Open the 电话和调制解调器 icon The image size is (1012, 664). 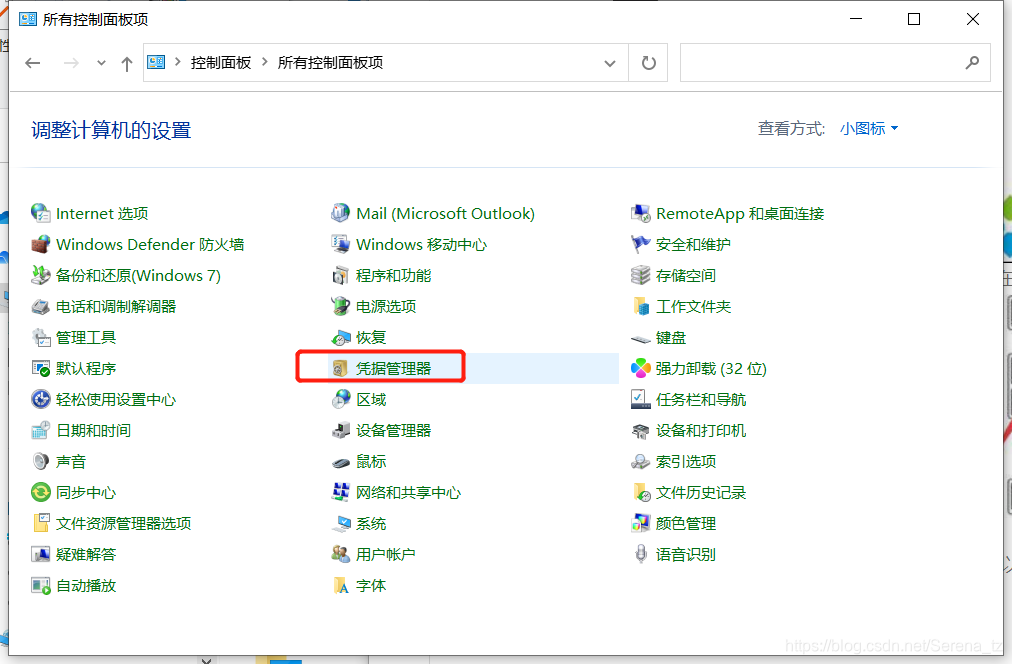(41, 307)
